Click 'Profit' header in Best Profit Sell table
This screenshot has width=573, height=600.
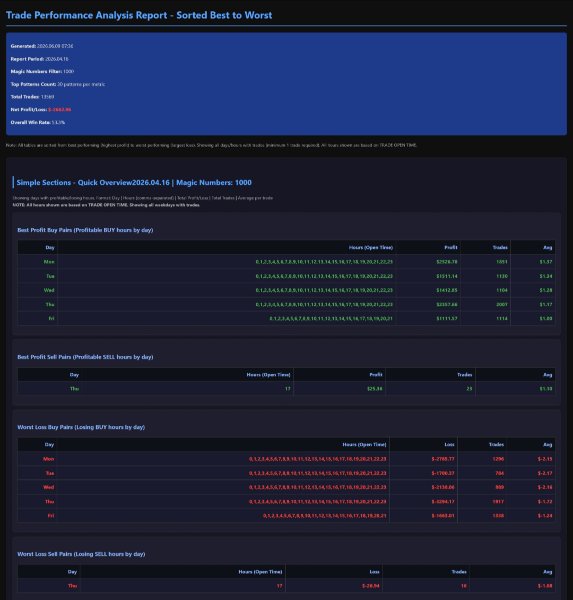[376, 375]
